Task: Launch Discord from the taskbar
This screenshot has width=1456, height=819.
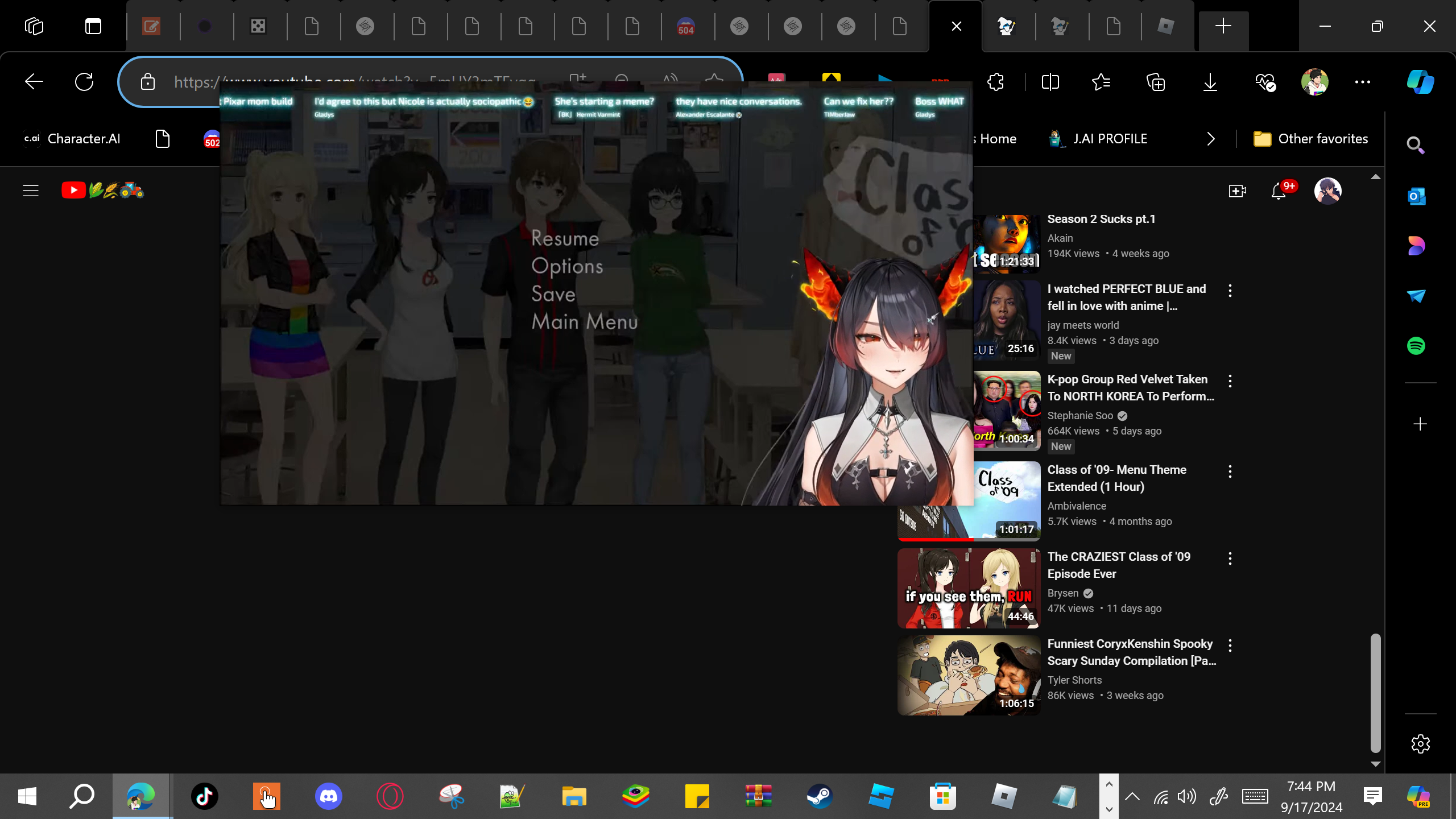Action: 328,796
